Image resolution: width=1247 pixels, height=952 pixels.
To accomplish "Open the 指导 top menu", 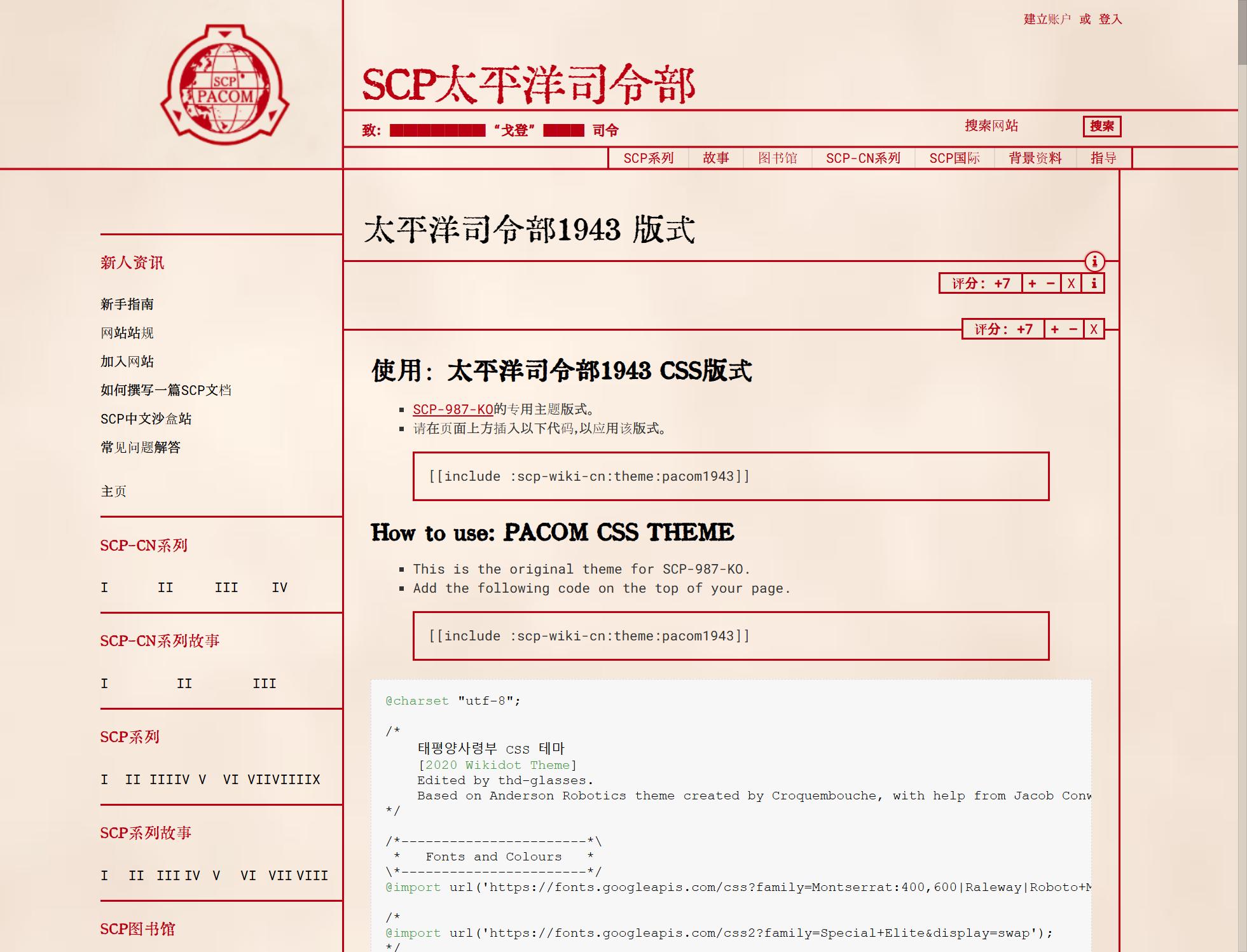I will [1103, 158].
